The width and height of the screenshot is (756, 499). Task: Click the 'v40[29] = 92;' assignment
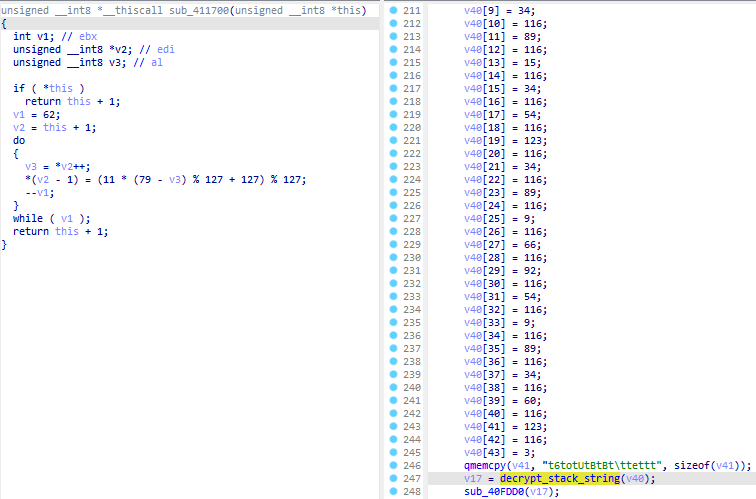[503, 270]
